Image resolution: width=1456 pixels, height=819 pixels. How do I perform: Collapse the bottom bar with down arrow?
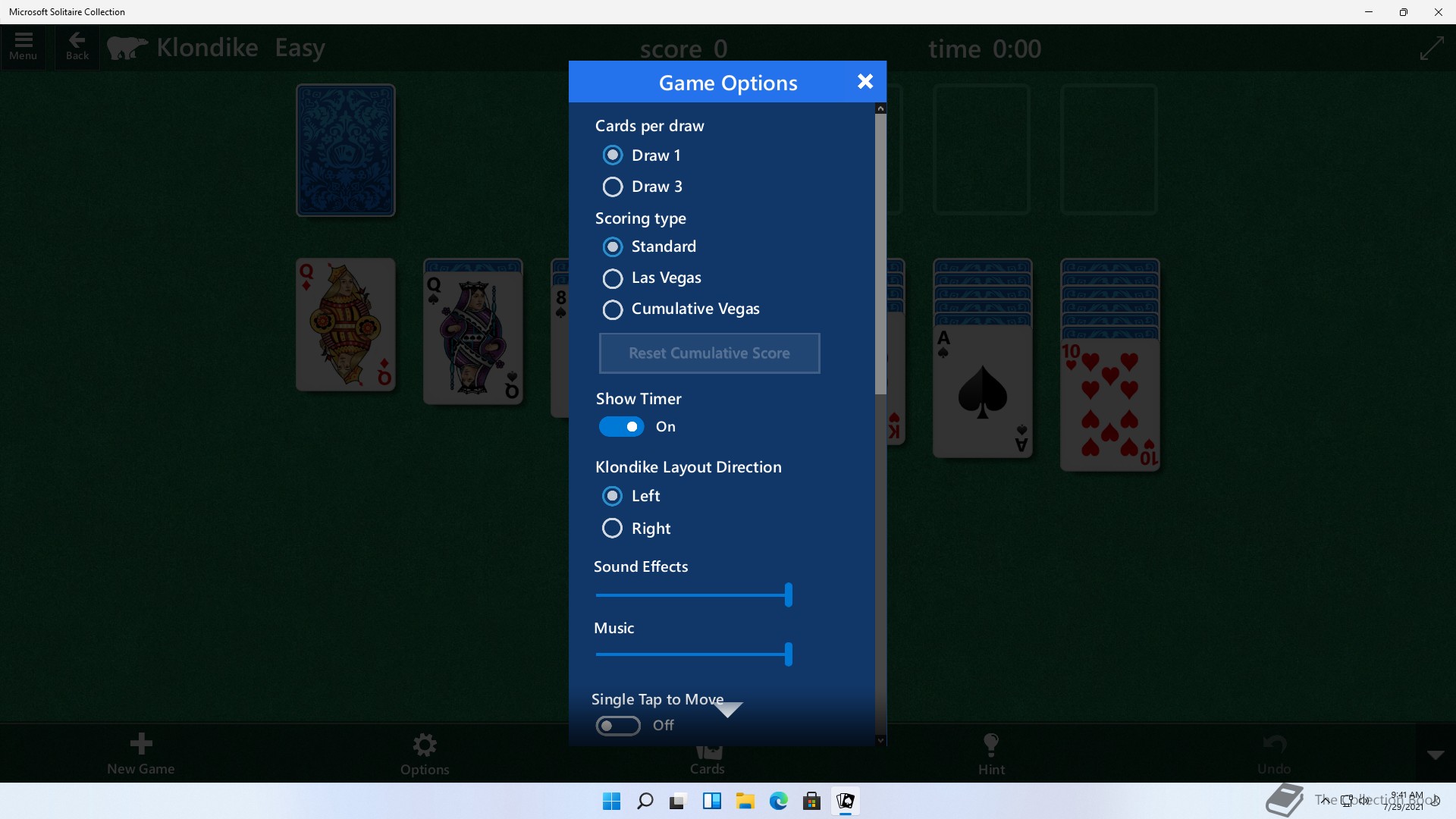click(1436, 755)
